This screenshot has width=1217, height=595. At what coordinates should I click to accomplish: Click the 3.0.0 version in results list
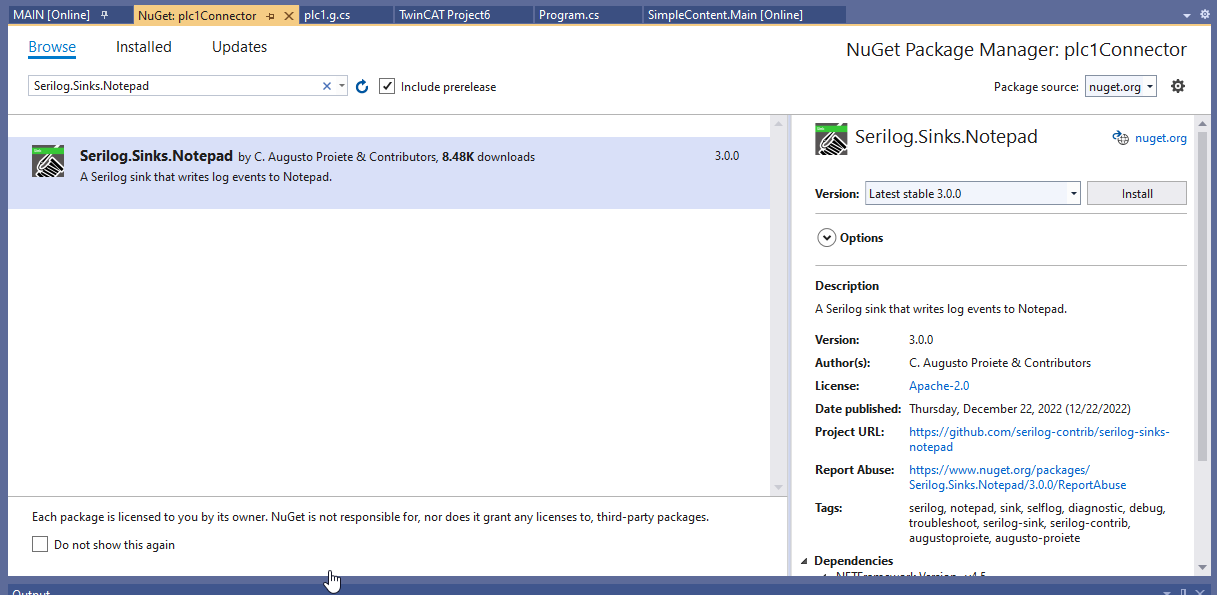[727, 156]
